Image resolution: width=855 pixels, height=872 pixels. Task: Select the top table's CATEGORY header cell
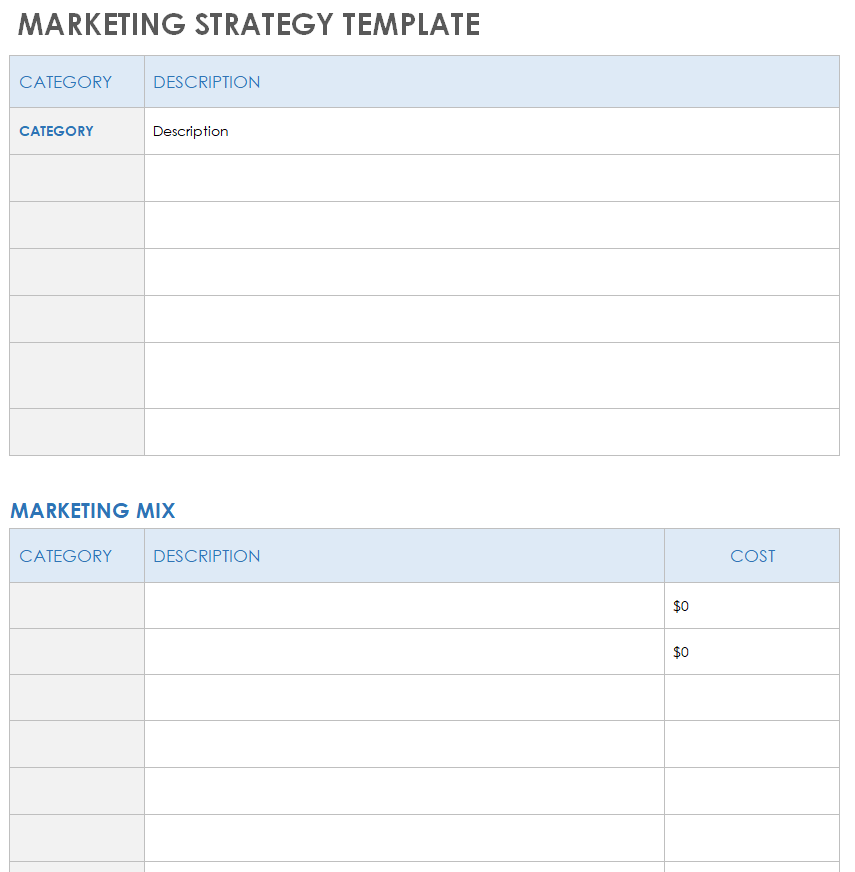[x=77, y=82]
